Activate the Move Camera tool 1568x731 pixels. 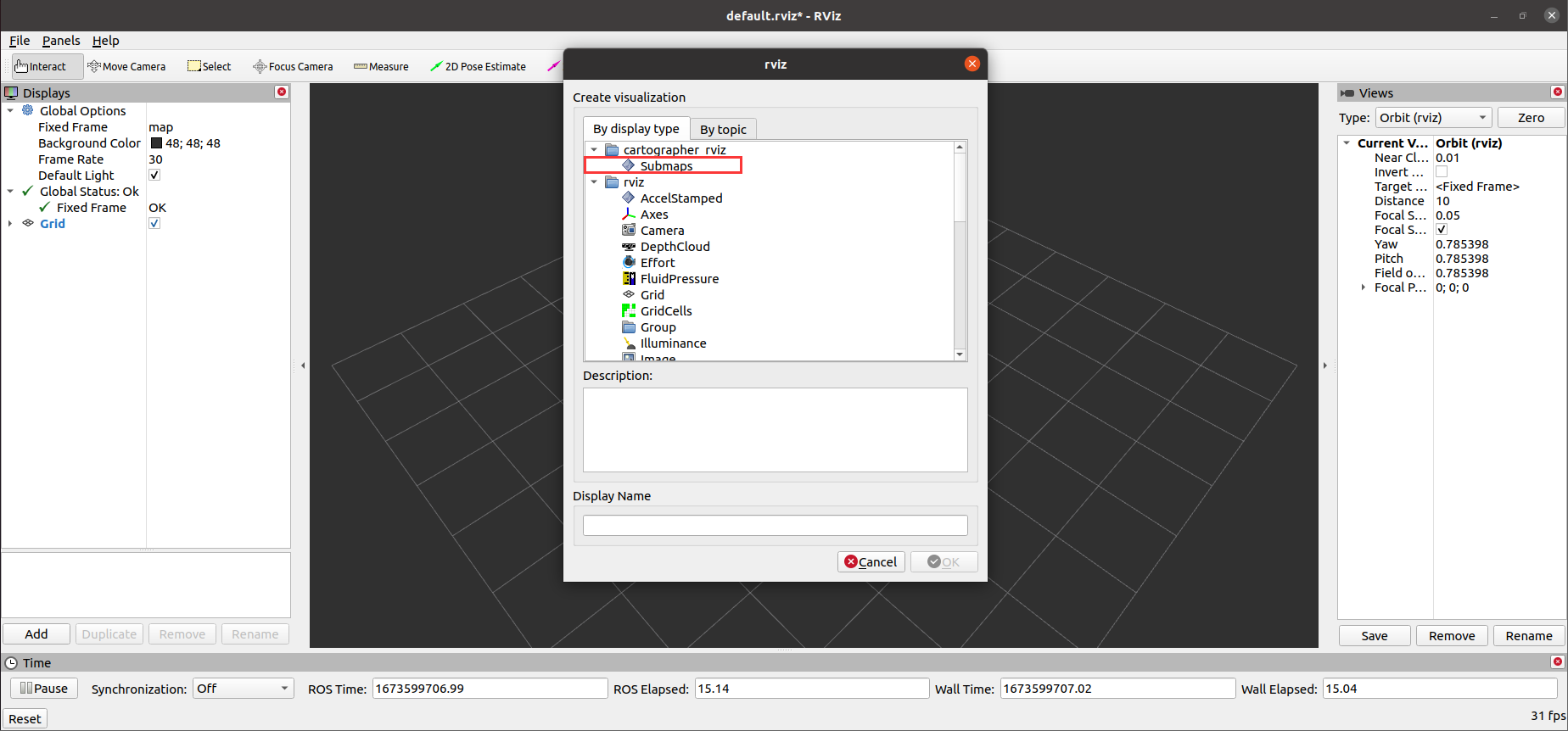click(x=126, y=66)
